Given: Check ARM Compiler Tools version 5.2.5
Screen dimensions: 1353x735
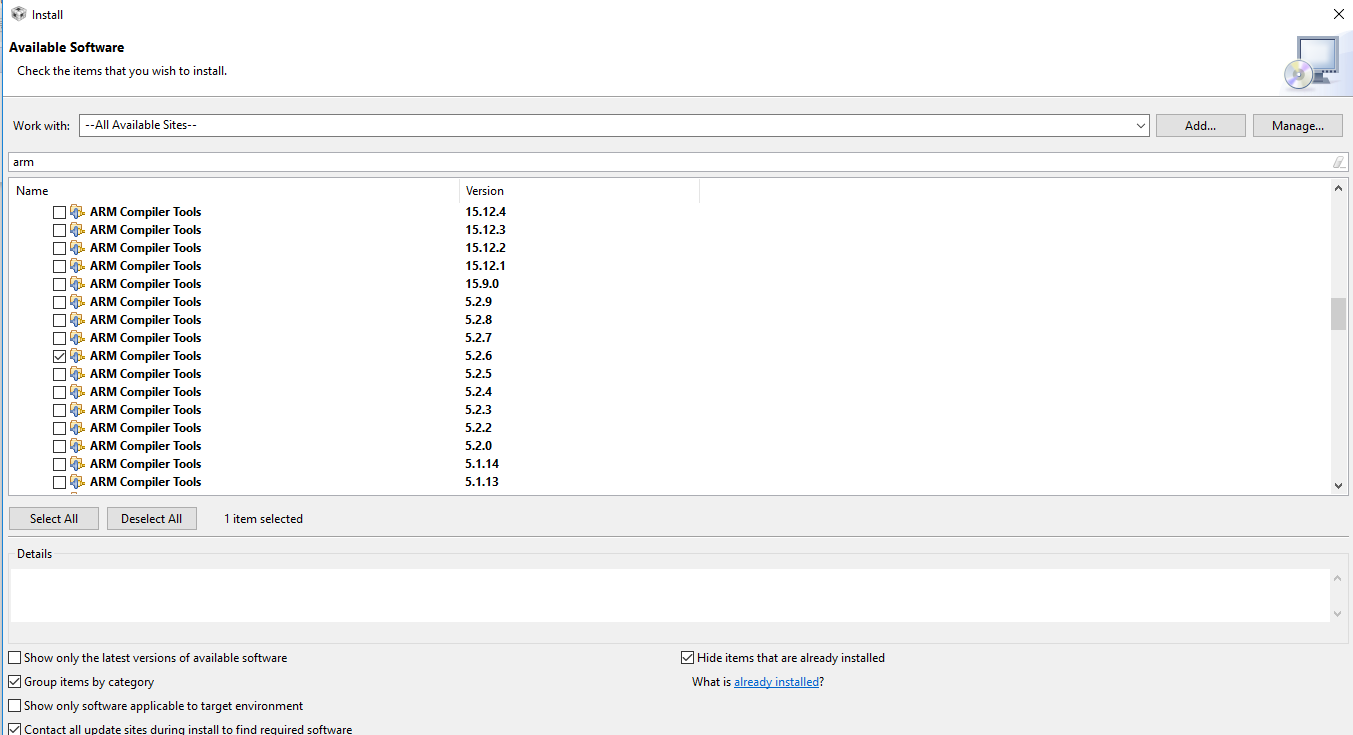Looking at the screenshot, I should [59, 374].
